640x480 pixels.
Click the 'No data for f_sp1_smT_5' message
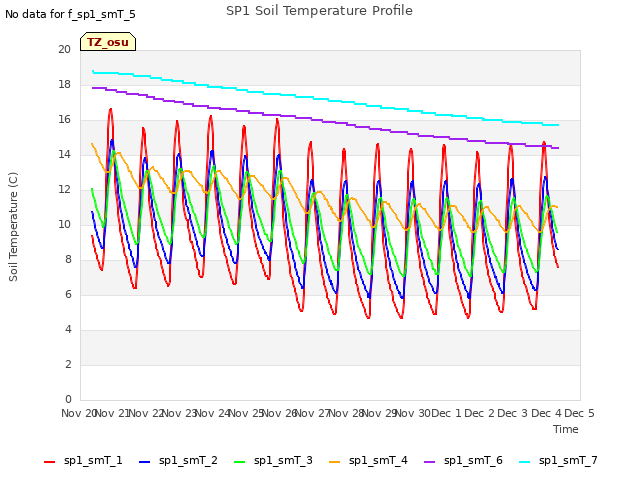pyautogui.click(x=70, y=14)
